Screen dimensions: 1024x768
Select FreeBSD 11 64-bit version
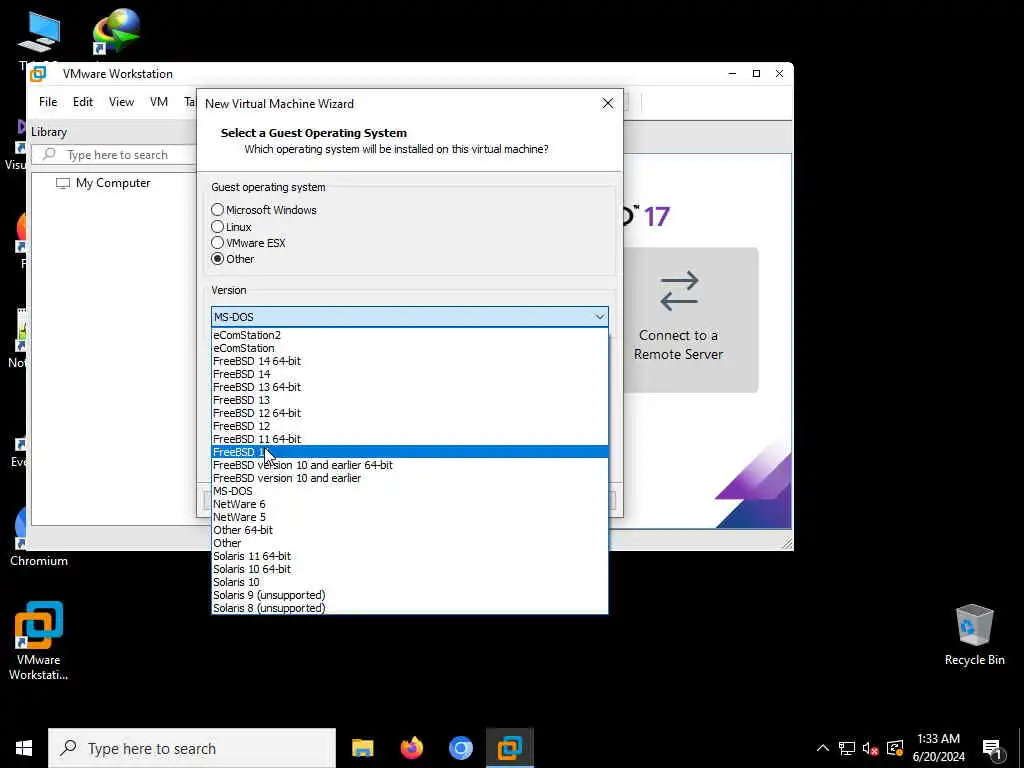(409, 439)
